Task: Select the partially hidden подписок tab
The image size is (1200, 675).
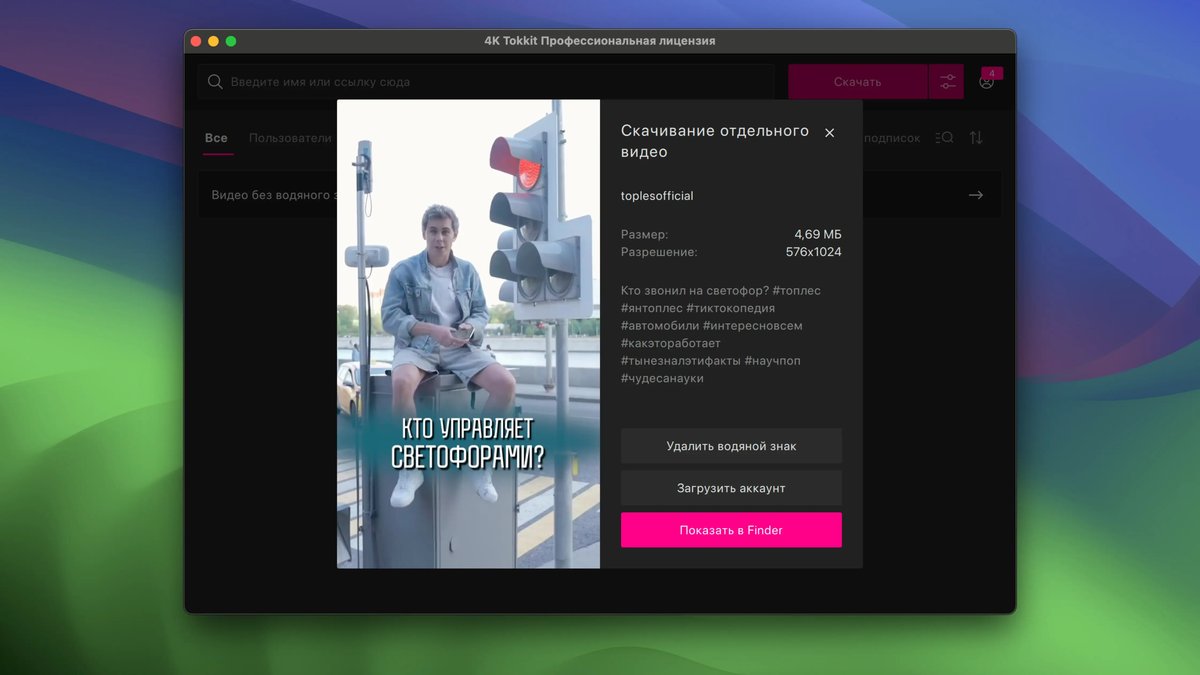Action: [x=891, y=138]
